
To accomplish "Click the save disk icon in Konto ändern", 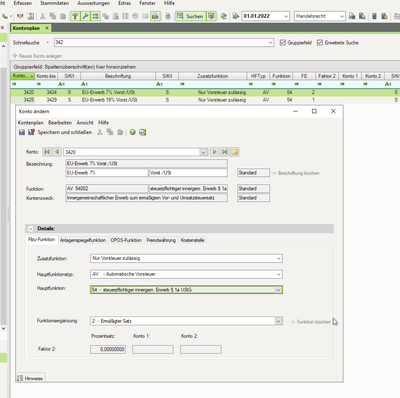I will click(x=22, y=132).
